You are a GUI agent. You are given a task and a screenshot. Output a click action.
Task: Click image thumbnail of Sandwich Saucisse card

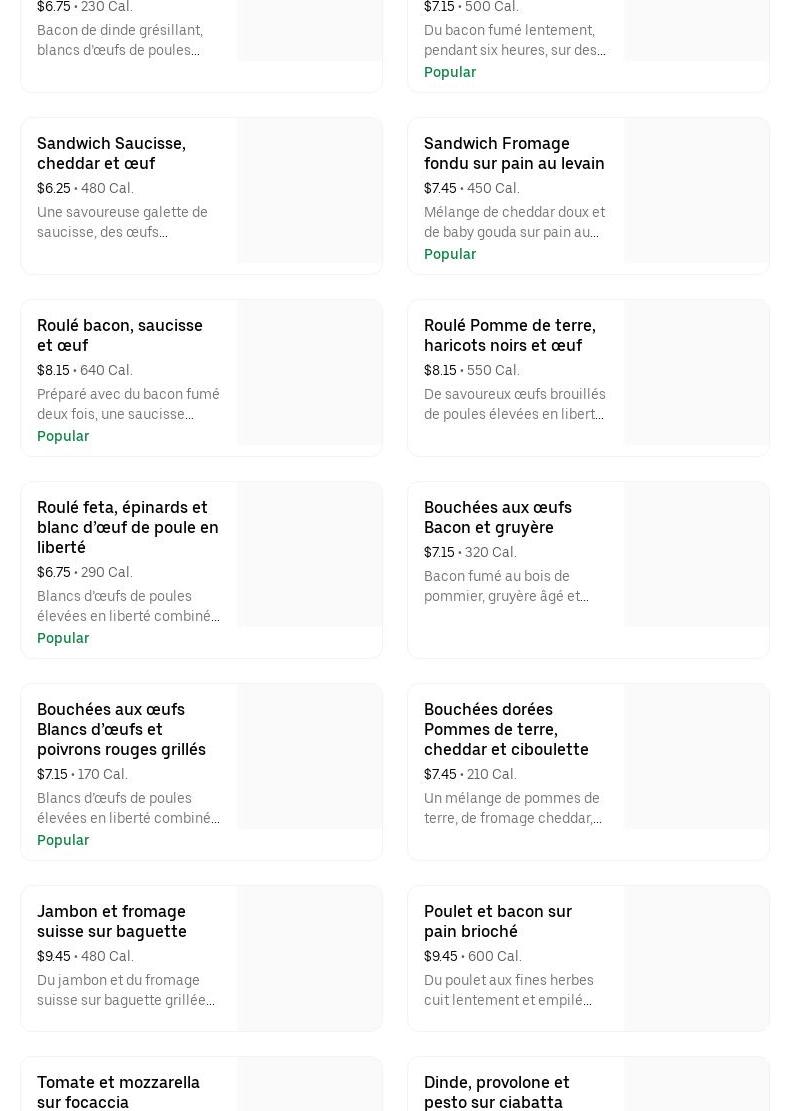pyautogui.click(x=309, y=191)
